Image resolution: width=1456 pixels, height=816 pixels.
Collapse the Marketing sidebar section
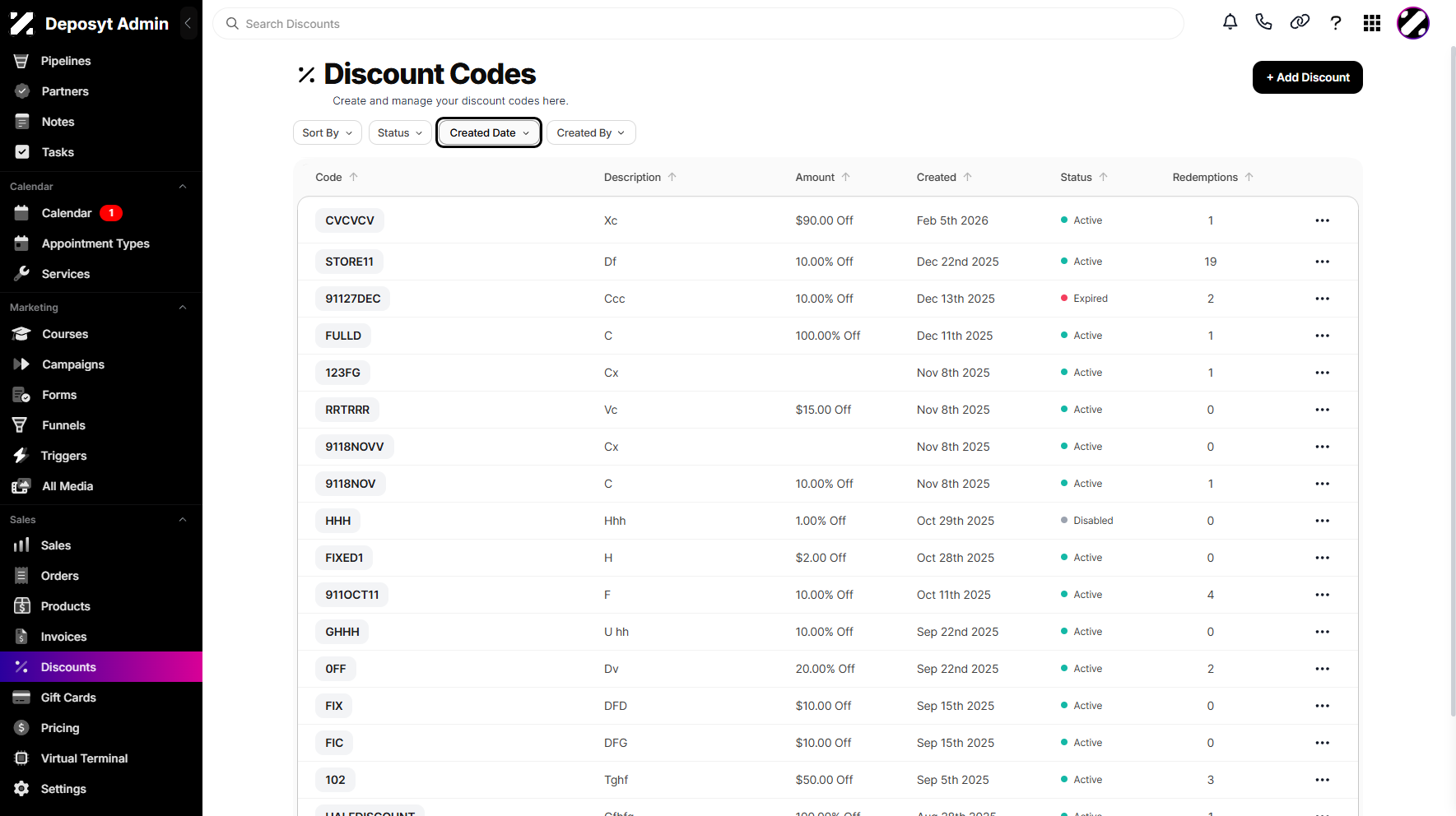coord(183,308)
